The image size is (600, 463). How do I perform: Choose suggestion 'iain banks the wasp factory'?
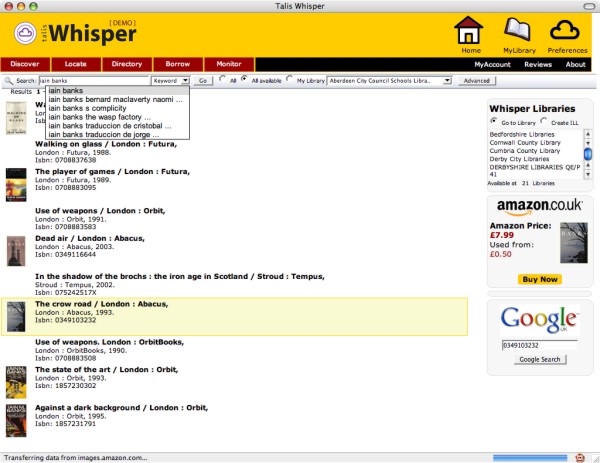[x=117, y=117]
